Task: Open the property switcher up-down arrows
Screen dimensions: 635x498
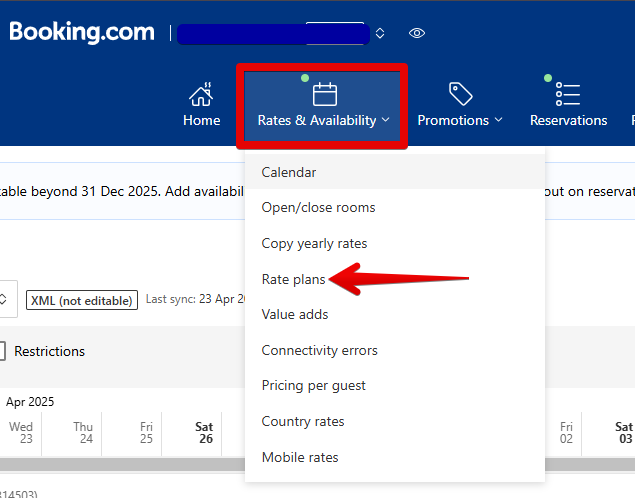Action: click(x=380, y=33)
